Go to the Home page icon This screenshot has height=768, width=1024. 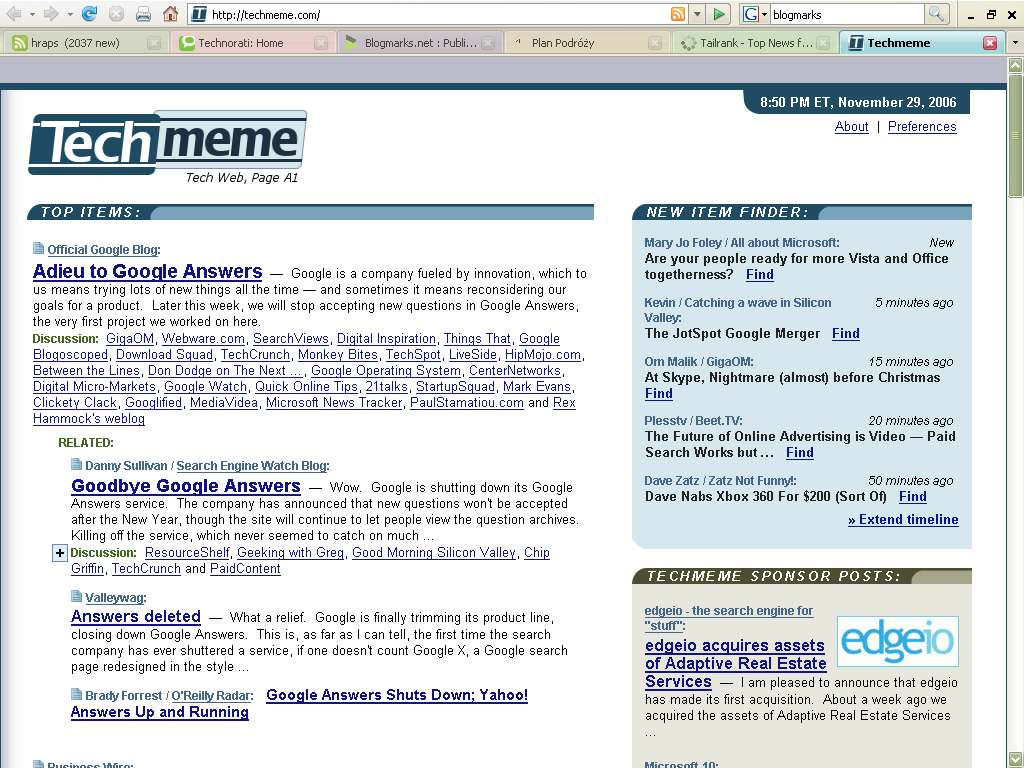coord(170,14)
